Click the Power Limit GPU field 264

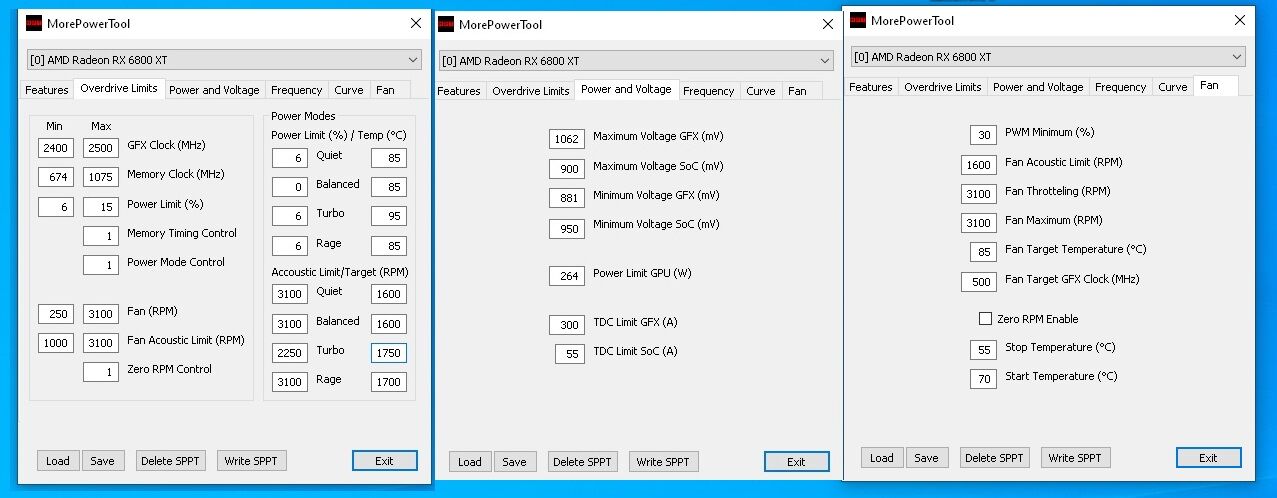click(567, 276)
